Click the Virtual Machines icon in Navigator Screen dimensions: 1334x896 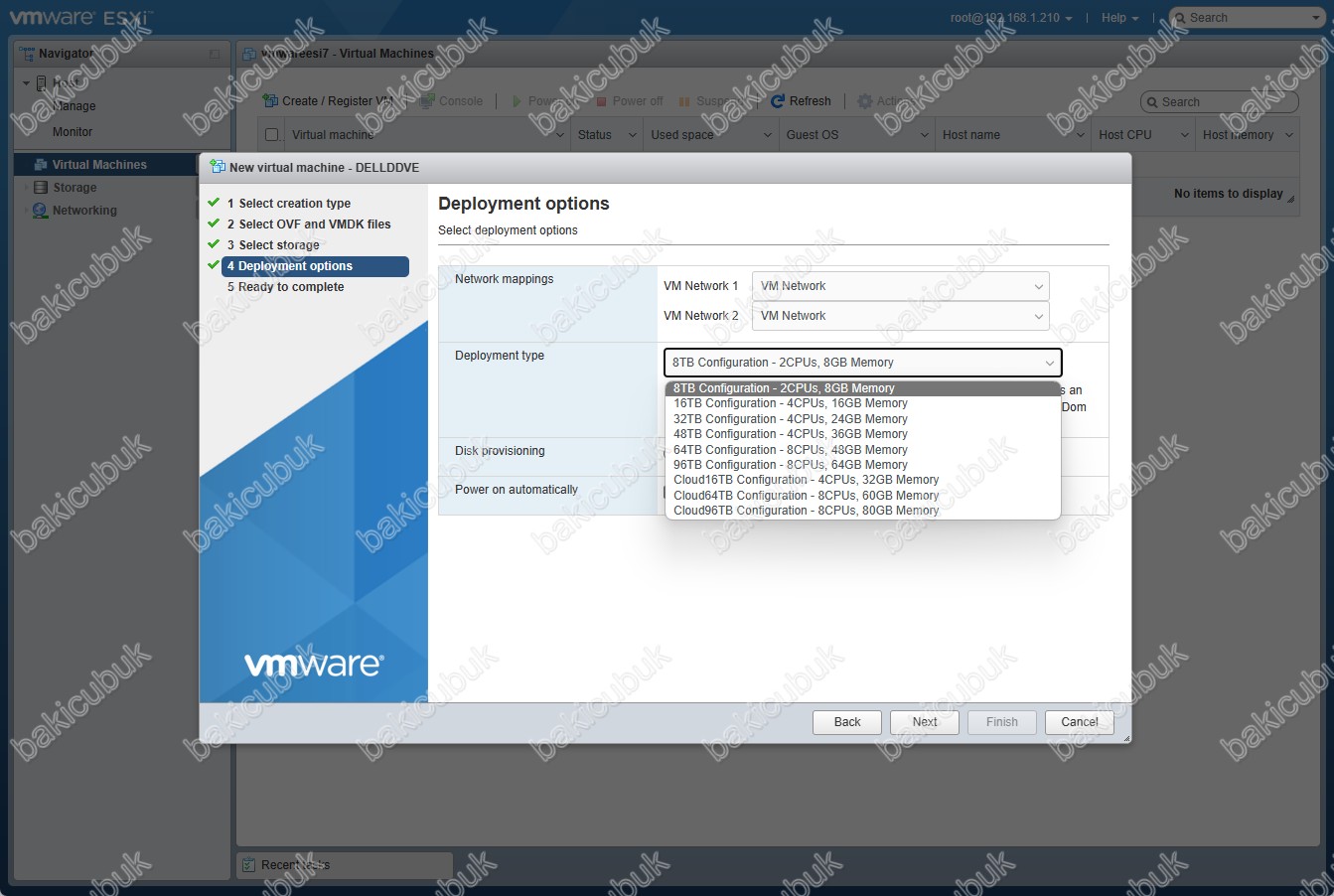tap(41, 165)
